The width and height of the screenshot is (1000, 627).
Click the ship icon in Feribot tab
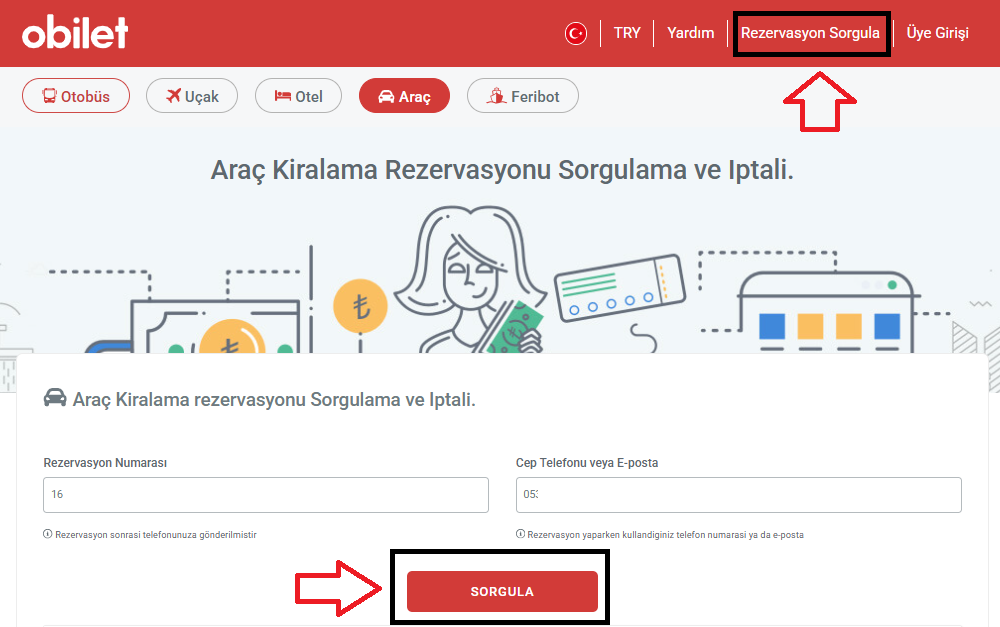click(497, 96)
